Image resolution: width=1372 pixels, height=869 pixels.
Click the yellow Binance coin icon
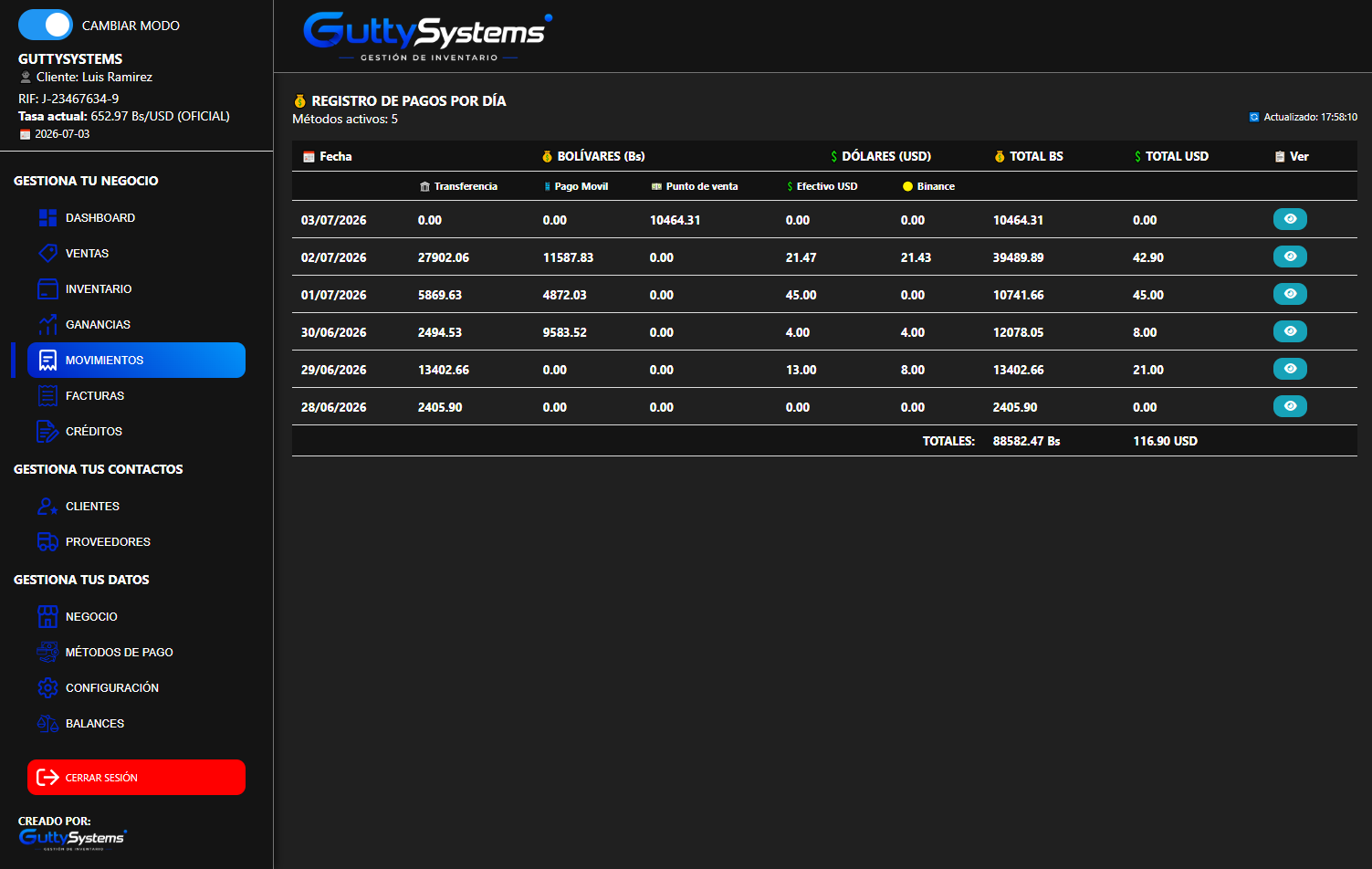click(x=907, y=186)
